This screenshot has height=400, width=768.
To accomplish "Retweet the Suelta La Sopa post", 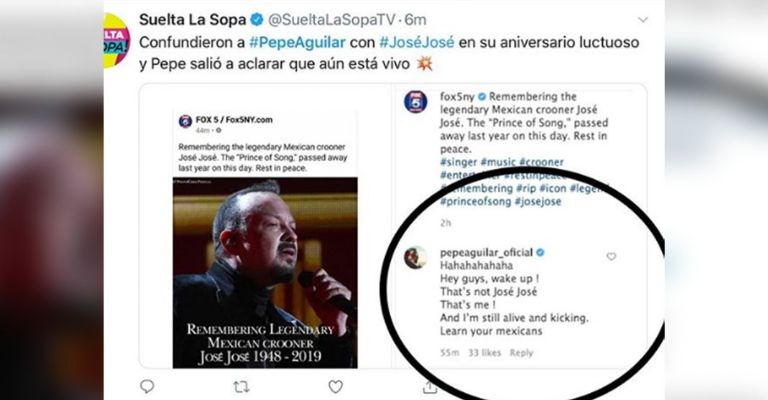I will click(x=240, y=387).
